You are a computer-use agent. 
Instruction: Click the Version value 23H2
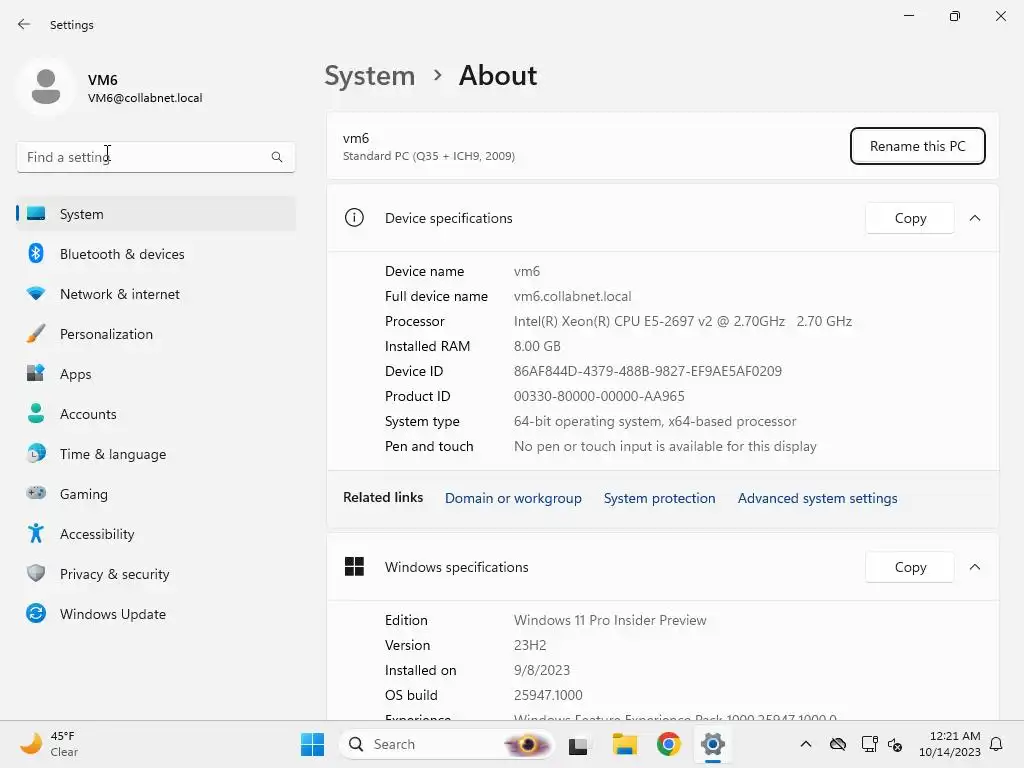pyautogui.click(x=530, y=645)
